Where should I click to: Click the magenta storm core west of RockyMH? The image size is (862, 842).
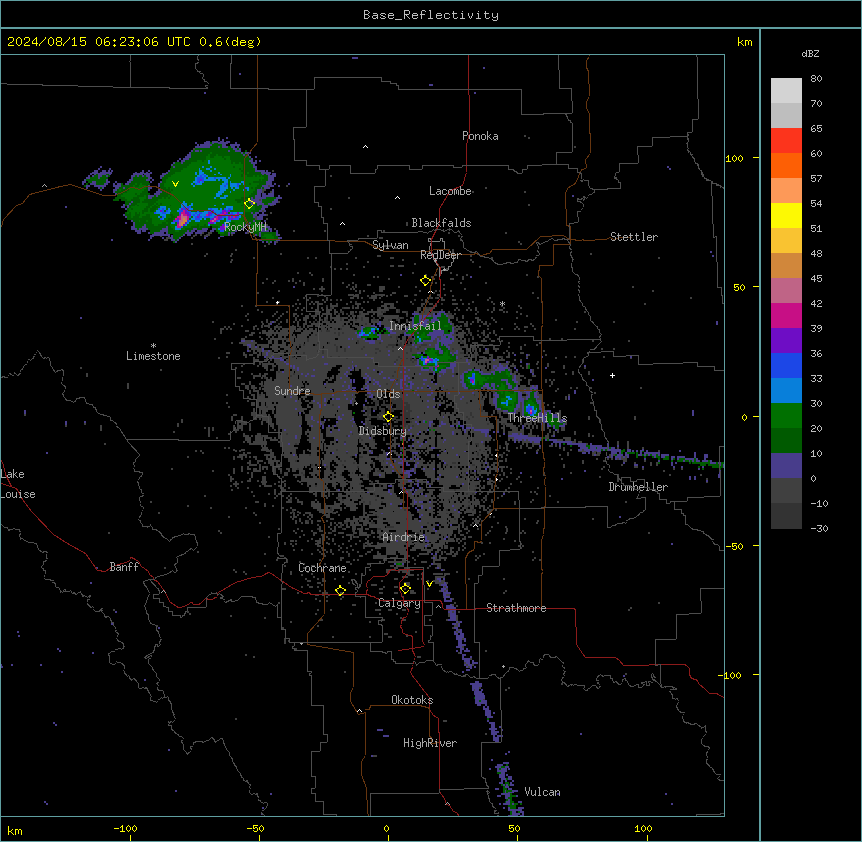click(x=182, y=219)
